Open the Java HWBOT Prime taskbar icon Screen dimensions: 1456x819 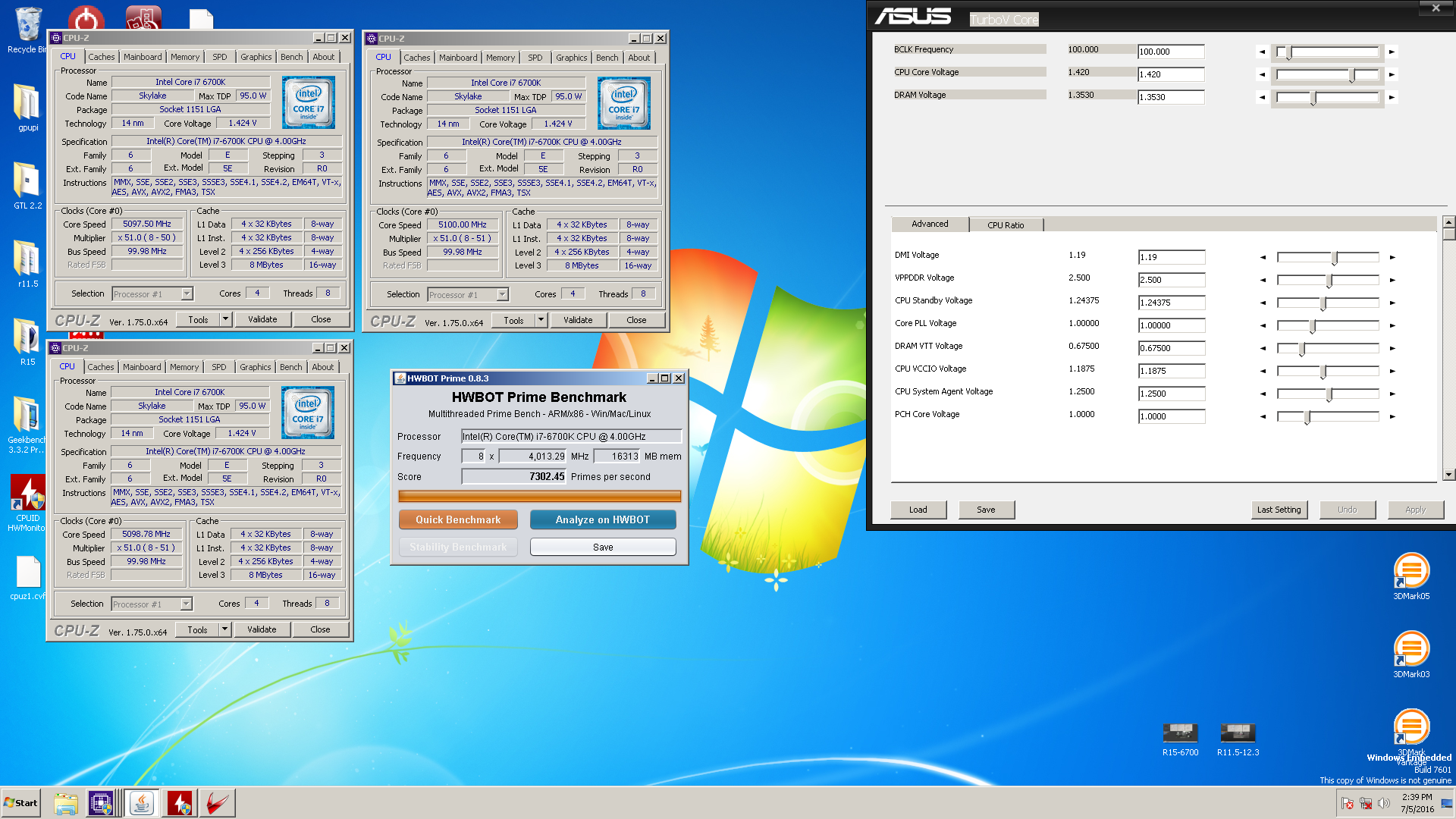[x=141, y=803]
